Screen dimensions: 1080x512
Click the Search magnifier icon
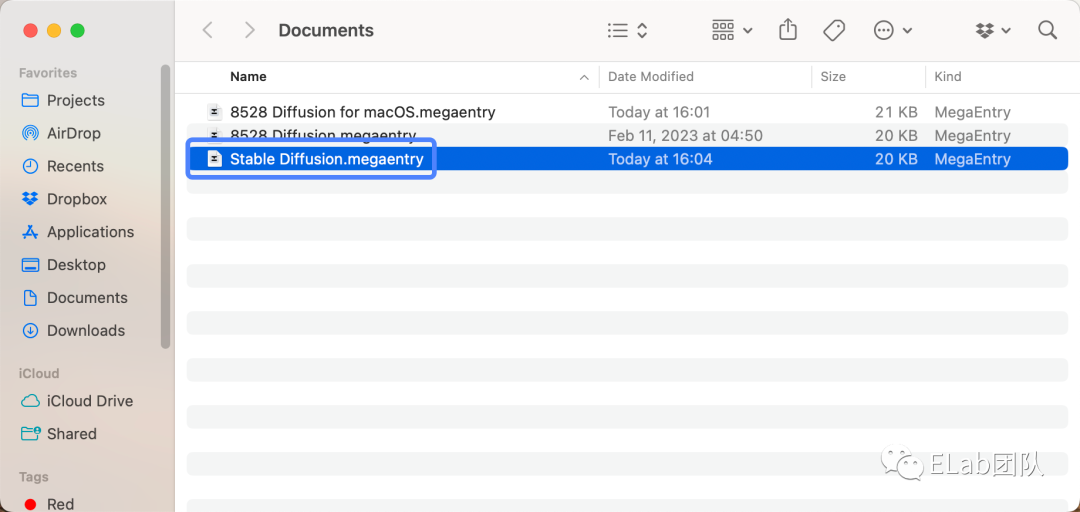[x=1047, y=30]
